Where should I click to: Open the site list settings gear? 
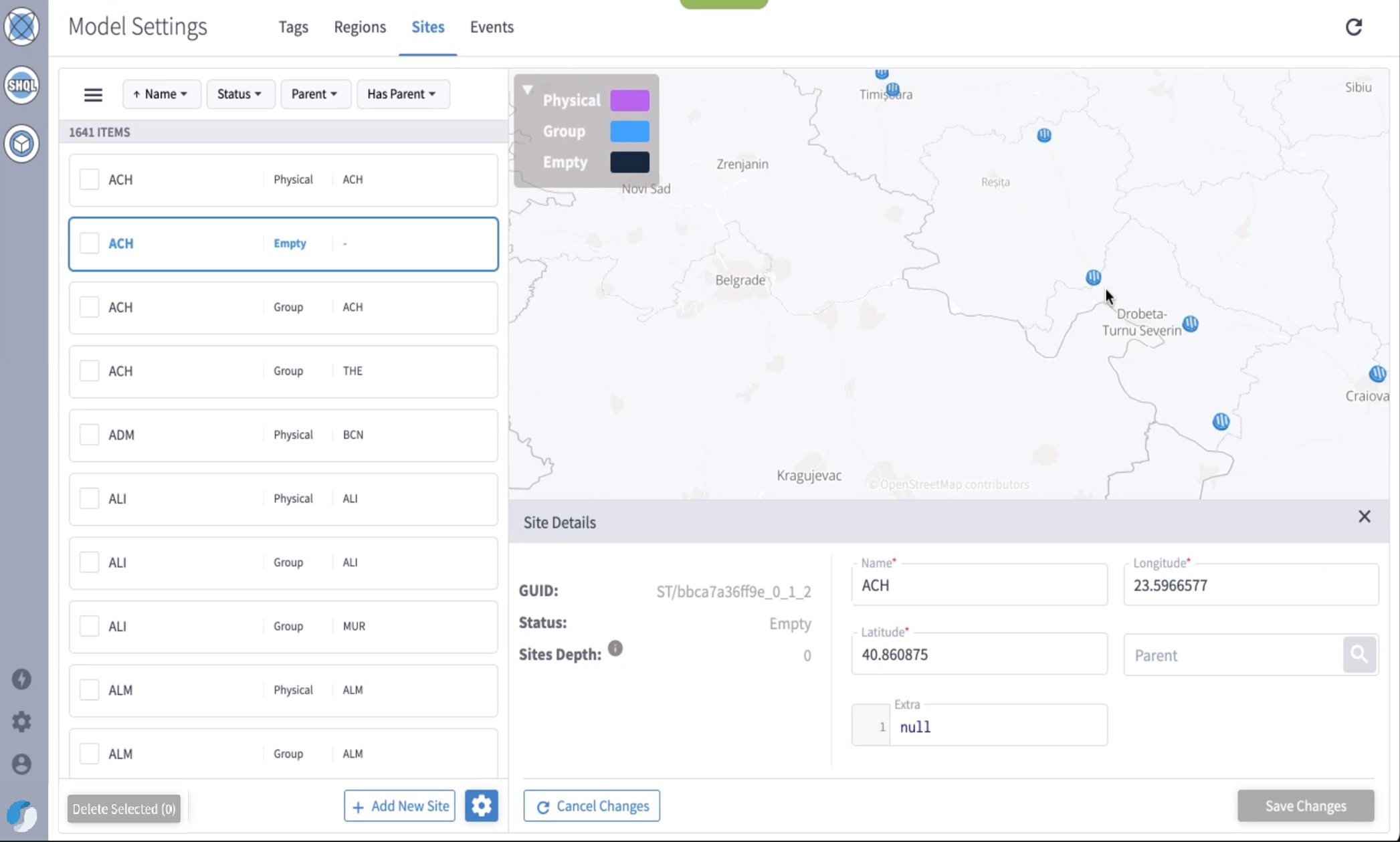click(482, 805)
